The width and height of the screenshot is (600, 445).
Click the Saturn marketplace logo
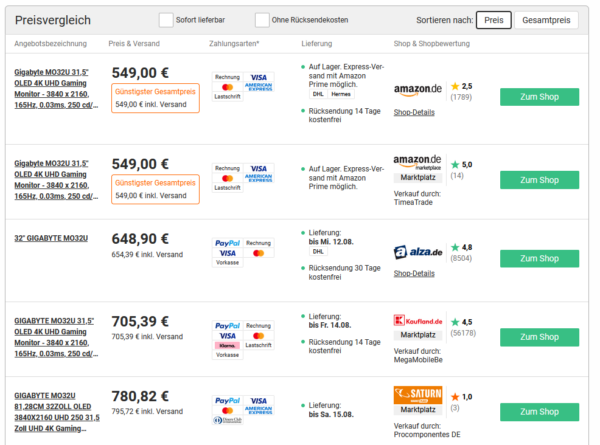pos(418,394)
